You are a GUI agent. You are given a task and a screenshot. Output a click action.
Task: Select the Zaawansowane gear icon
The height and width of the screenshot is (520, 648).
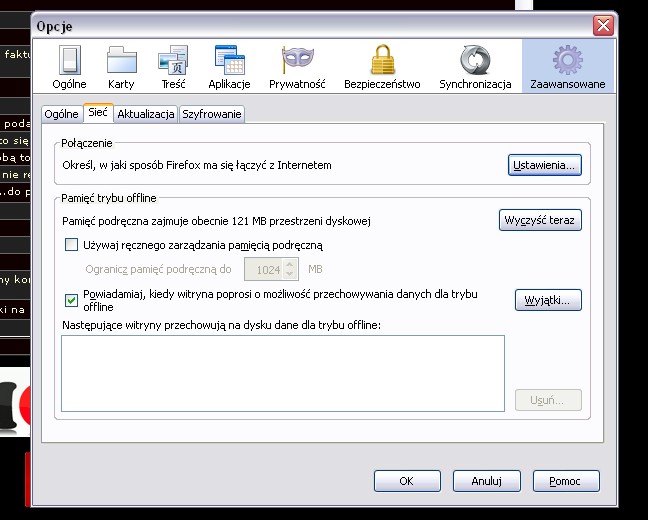pos(567,61)
